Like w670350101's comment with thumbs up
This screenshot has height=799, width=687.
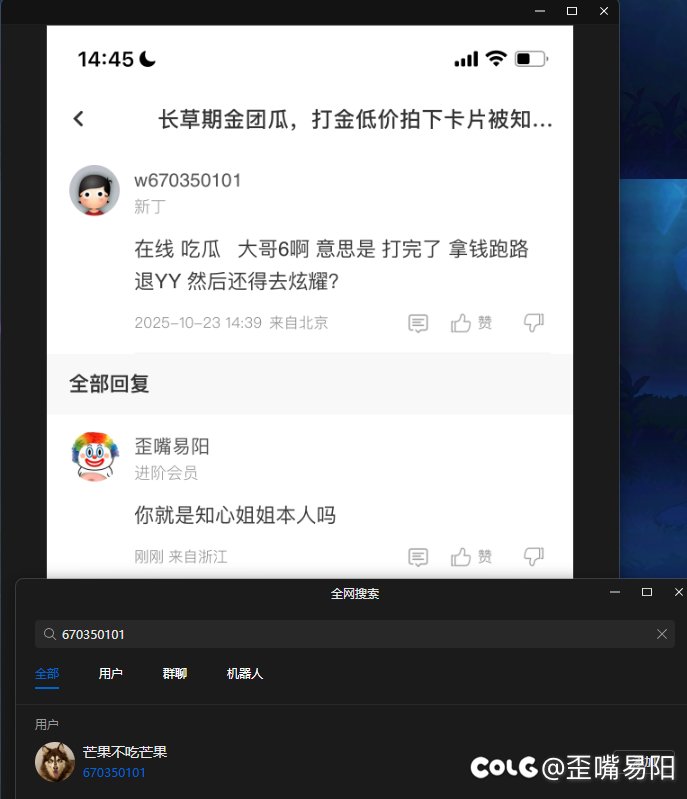point(461,323)
